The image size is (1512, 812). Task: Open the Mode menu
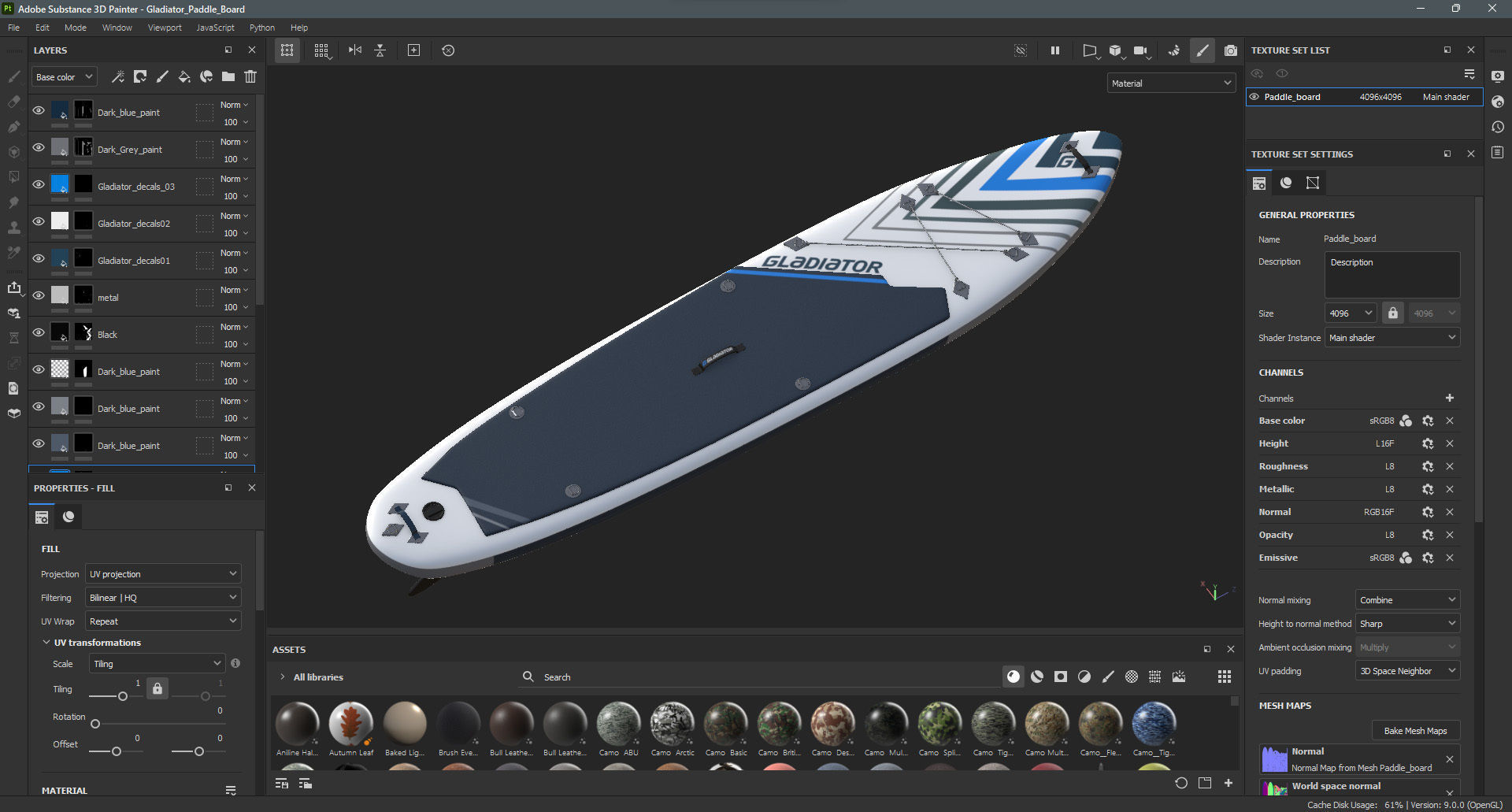[76, 28]
